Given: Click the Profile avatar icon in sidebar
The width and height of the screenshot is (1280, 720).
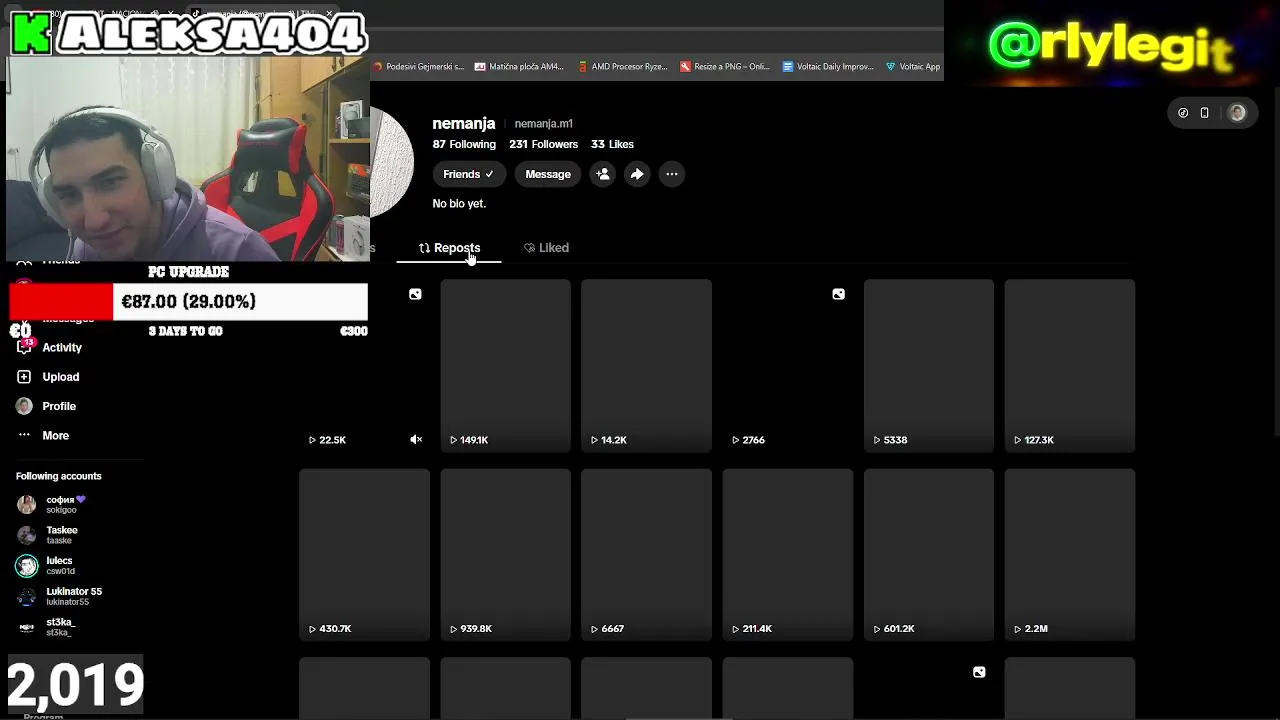Looking at the screenshot, I should click(x=24, y=406).
